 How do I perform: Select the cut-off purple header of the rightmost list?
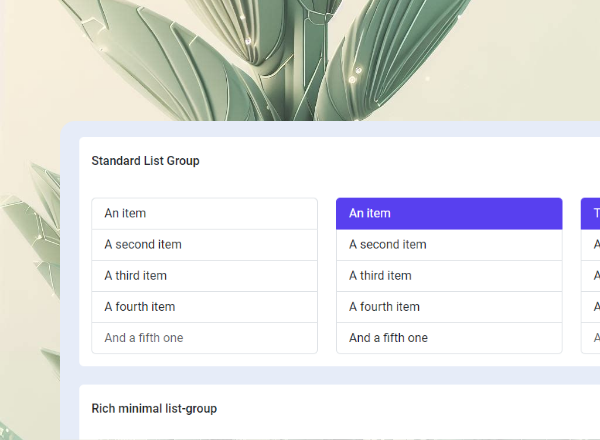591,213
